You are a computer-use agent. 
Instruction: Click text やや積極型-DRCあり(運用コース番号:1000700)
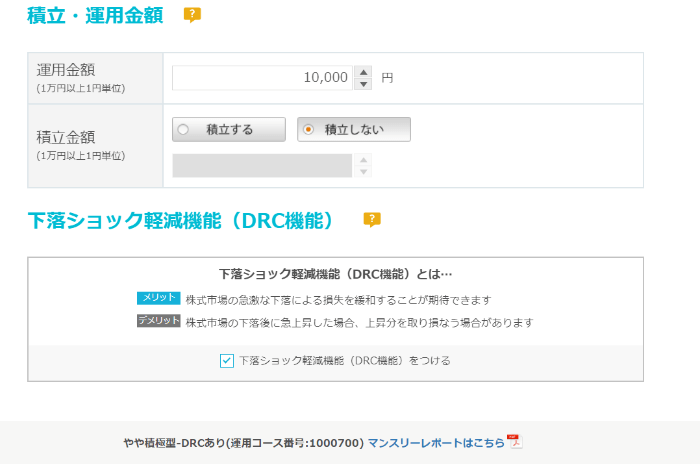244,443
